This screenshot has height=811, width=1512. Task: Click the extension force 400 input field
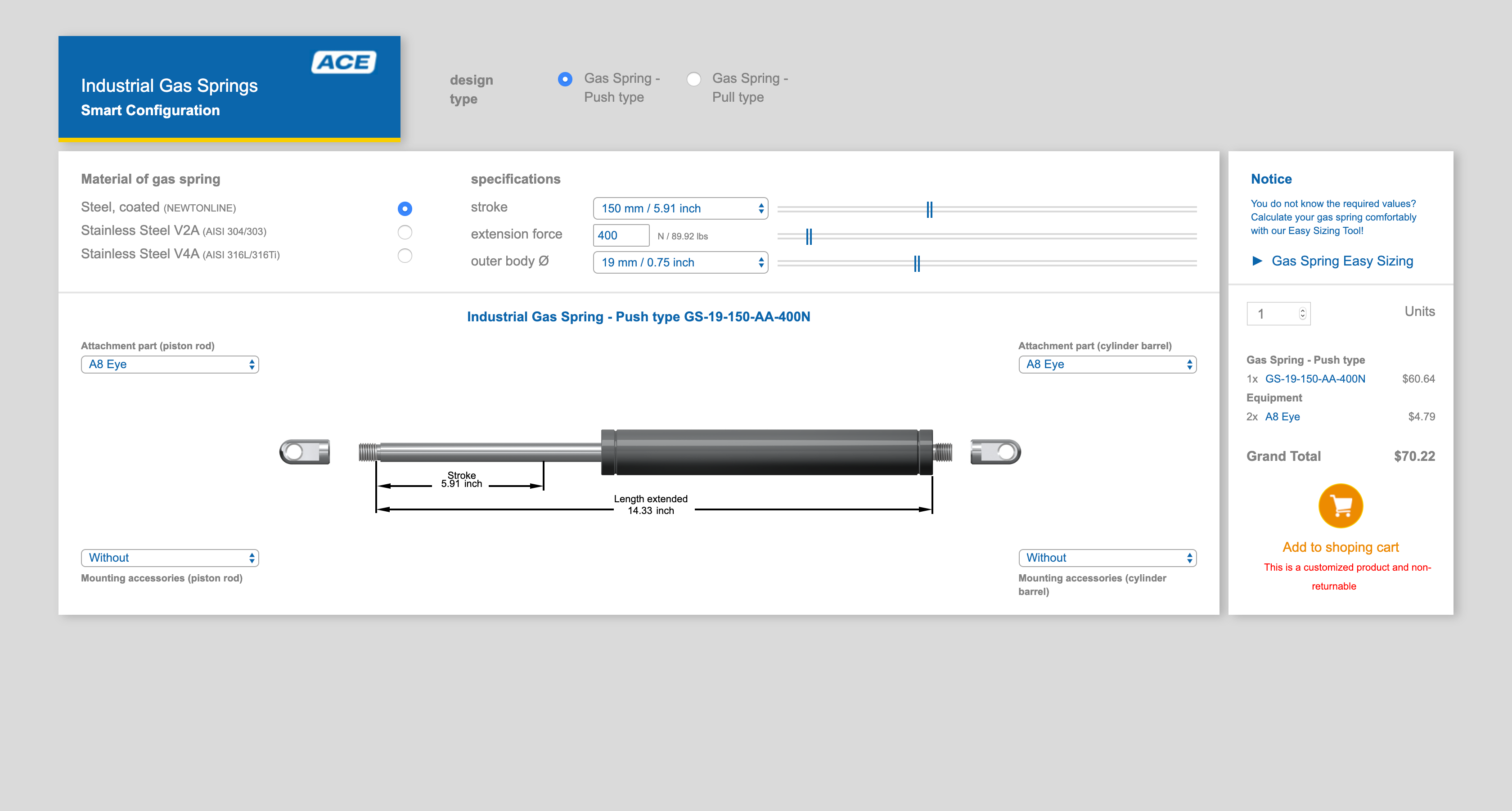point(621,235)
